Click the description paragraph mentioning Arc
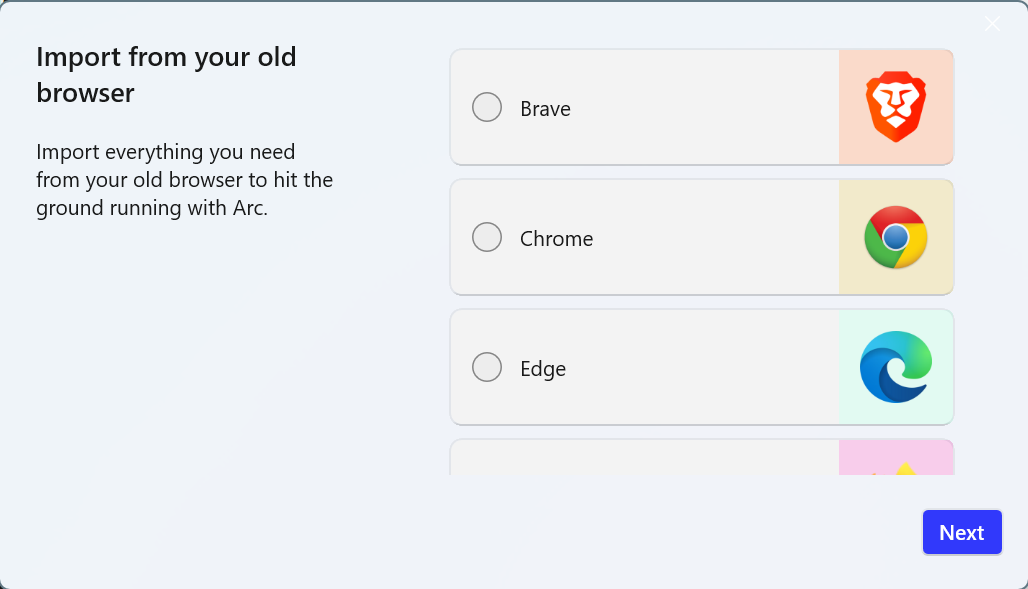Image resolution: width=1028 pixels, height=589 pixels. tap(184, 180)
